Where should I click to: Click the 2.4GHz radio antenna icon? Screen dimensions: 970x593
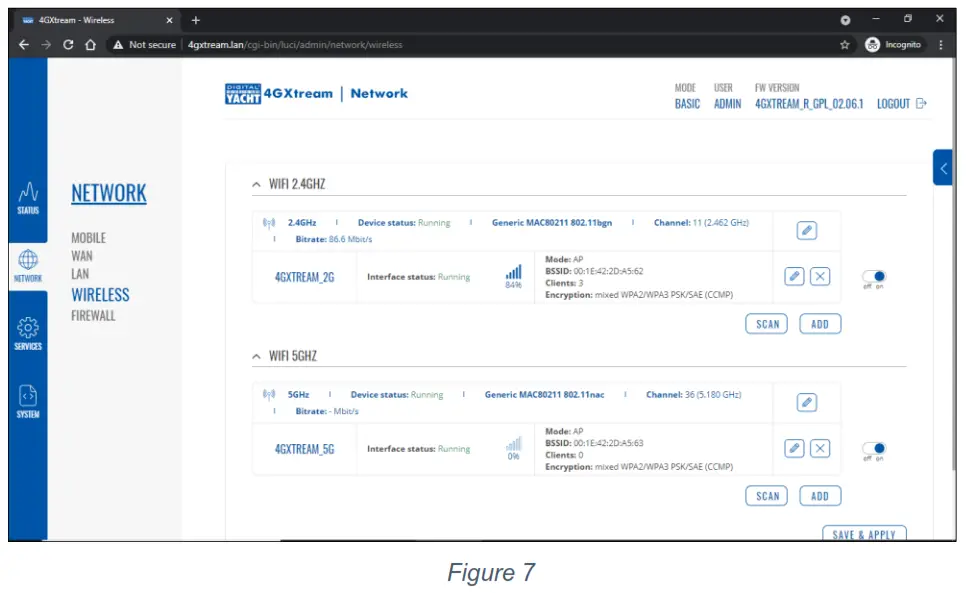point(268,223)
